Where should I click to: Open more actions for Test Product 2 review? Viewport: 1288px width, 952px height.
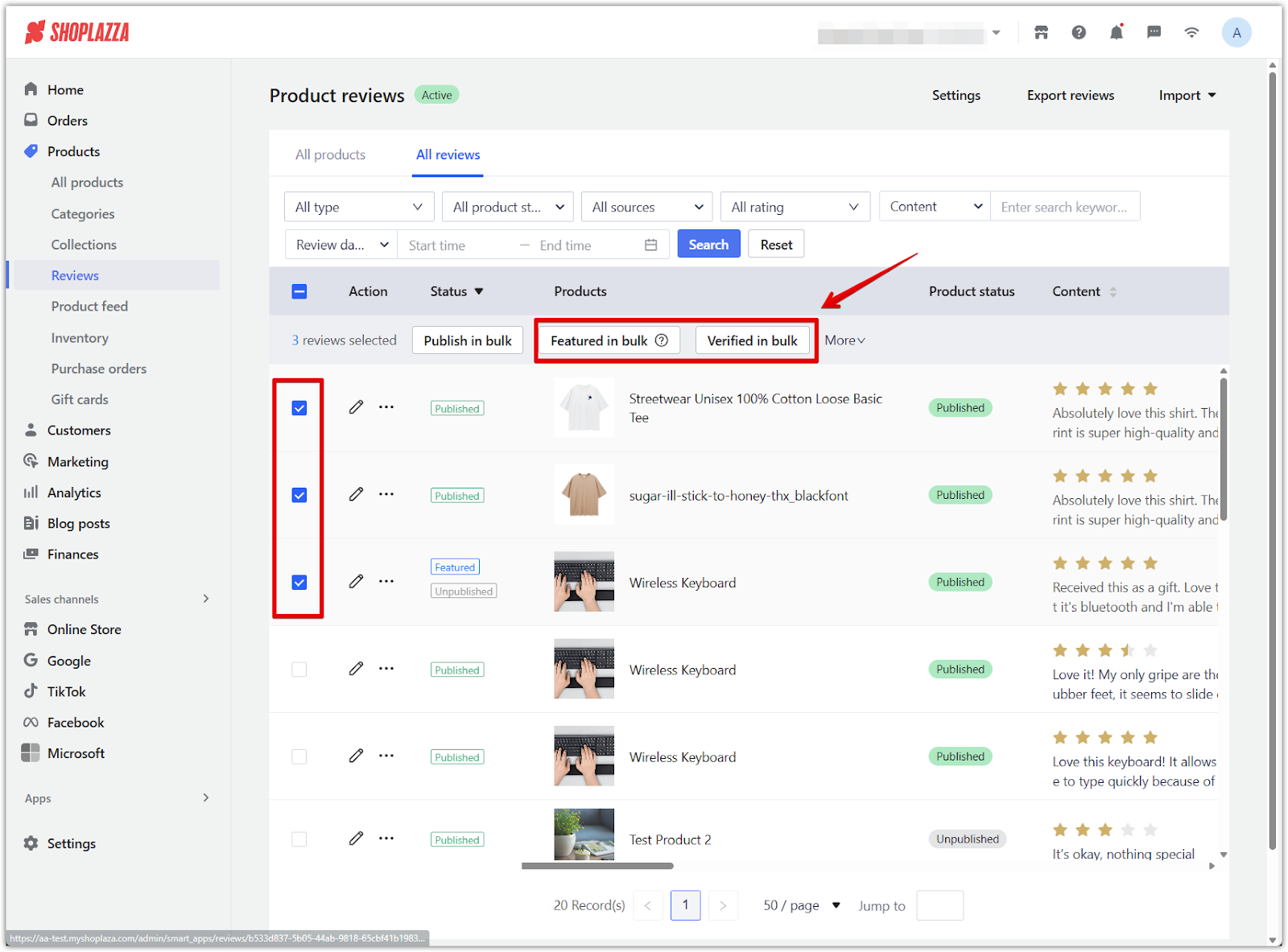[x=386, y=839]
